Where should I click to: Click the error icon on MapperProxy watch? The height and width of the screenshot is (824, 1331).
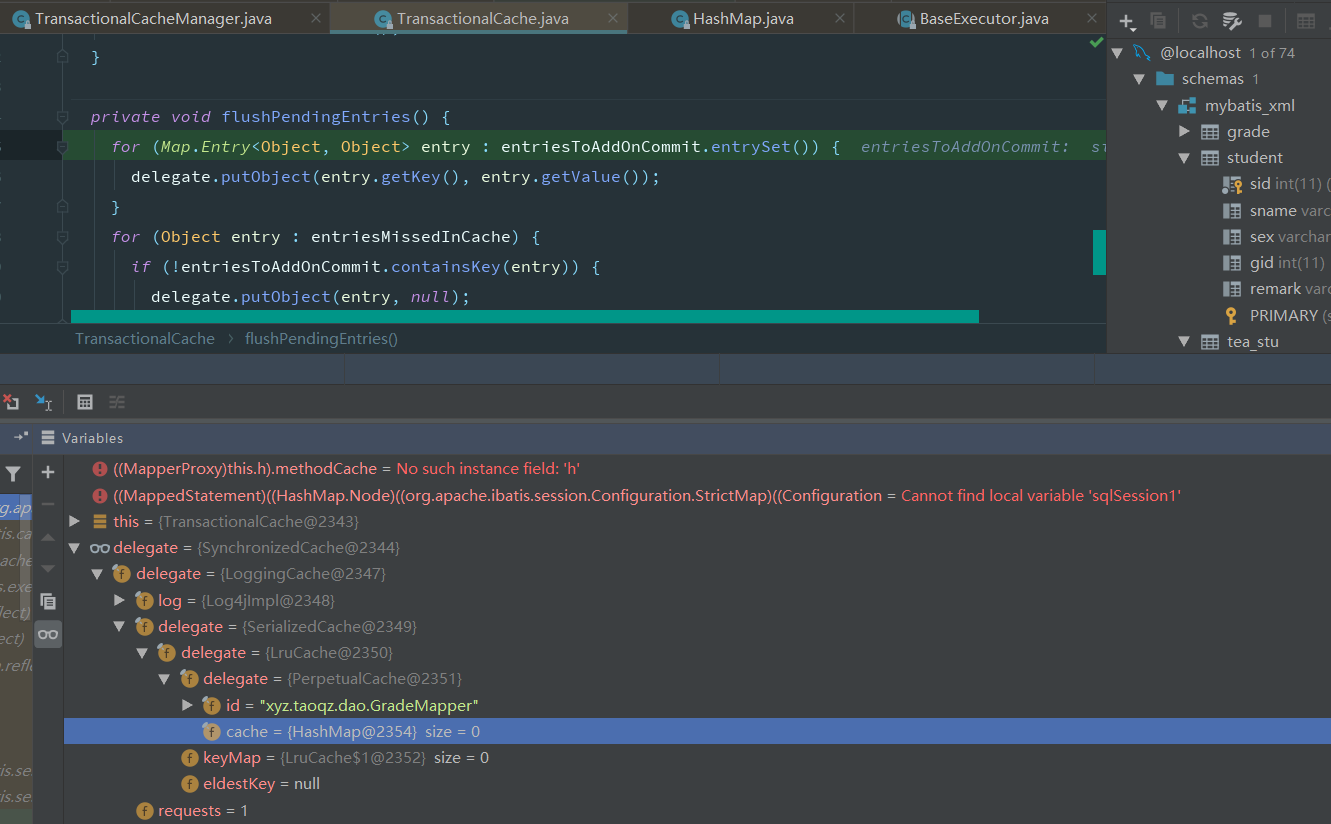(x=99, y=469)
